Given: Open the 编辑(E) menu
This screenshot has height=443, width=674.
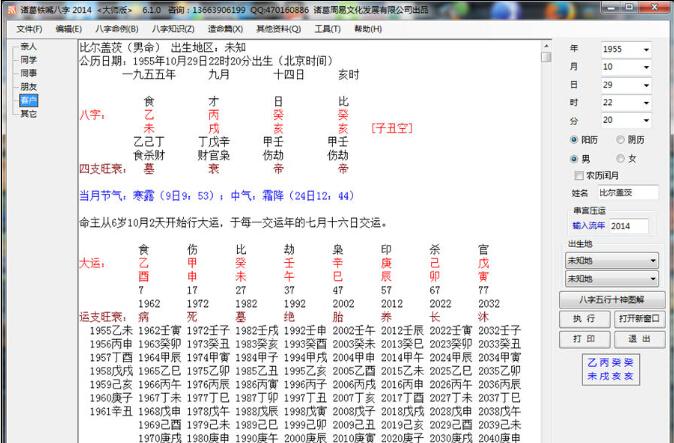Looking at the screenshot, I should tap(68, 29).
